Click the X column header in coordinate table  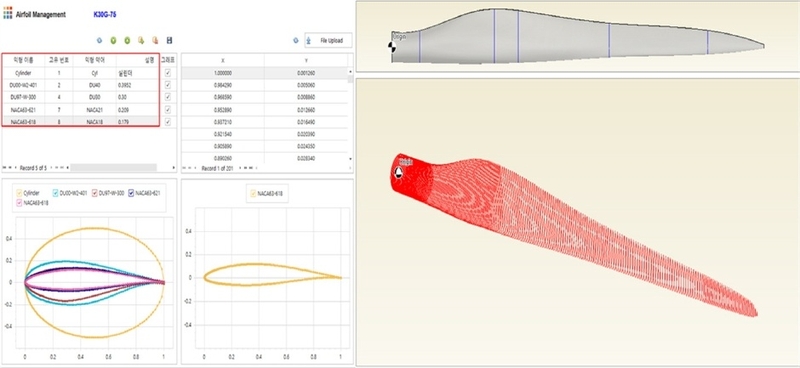(x=223, y=60)
